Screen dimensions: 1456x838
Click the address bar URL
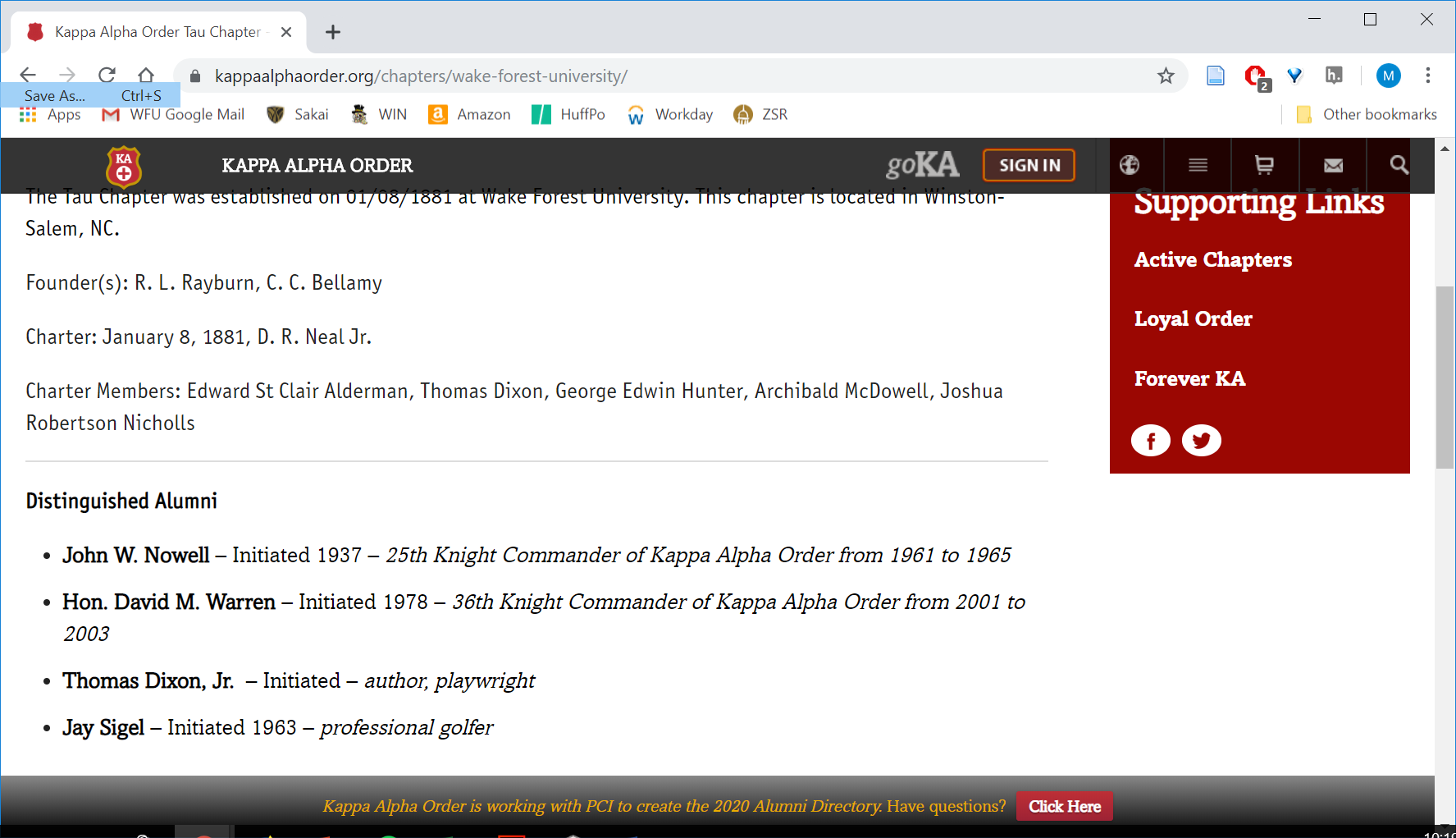point(421,76)
